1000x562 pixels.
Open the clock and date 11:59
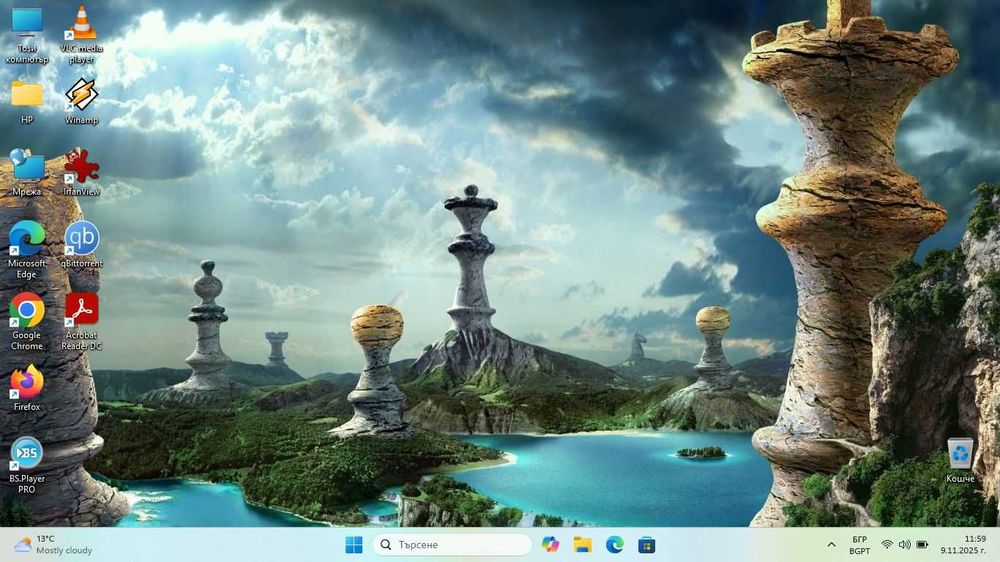[963, 545]
